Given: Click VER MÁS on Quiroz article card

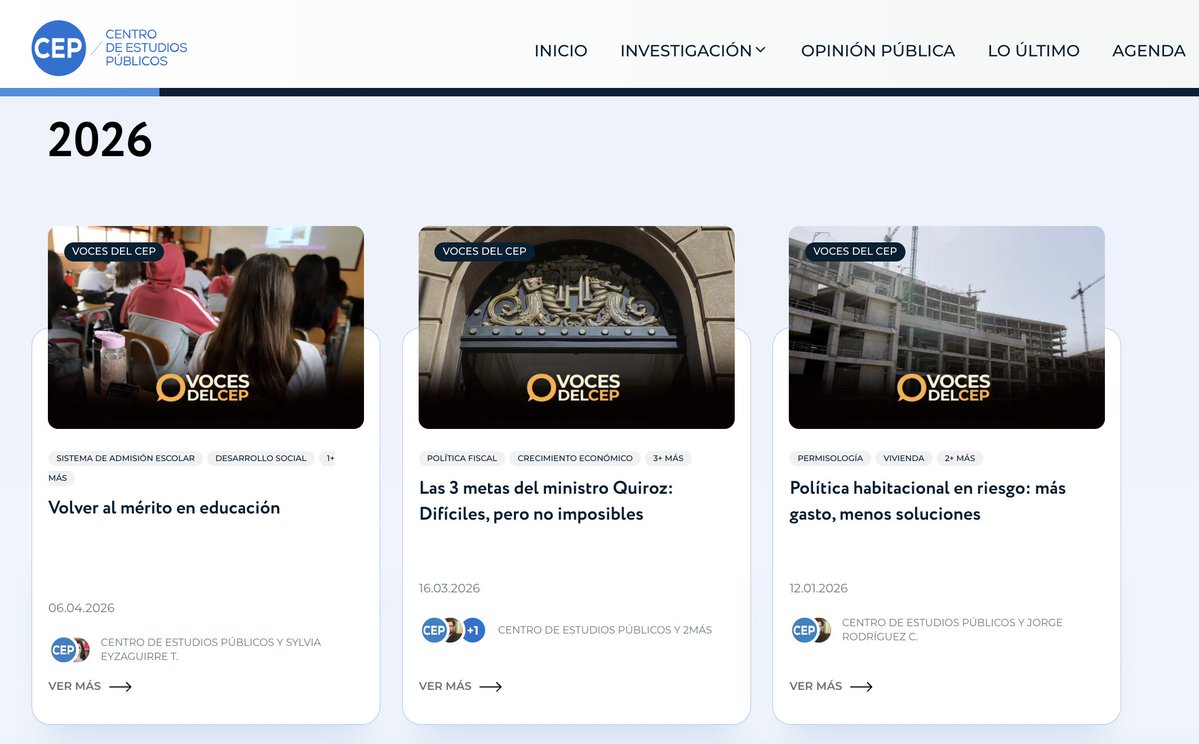Looking at the screenshot, I should pyautogui.click(x=460, y=687).
